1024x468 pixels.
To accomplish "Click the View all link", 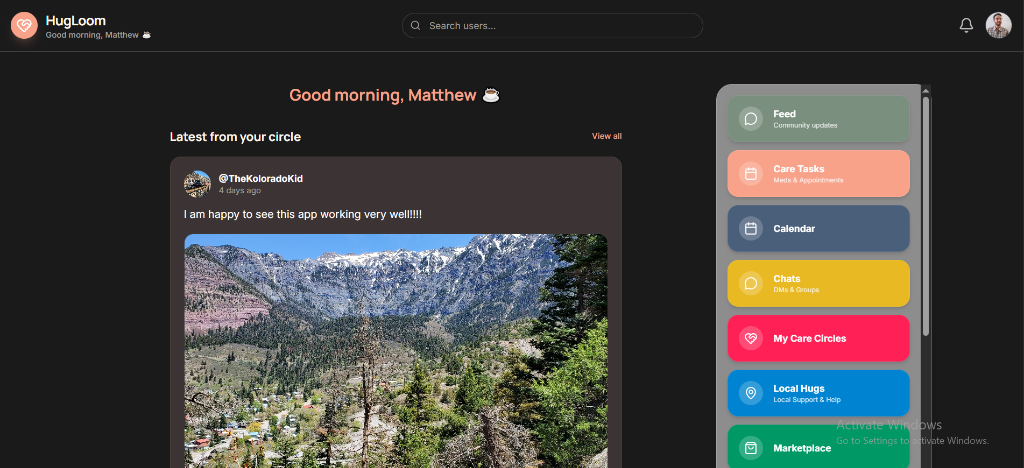I will [606, 136].
